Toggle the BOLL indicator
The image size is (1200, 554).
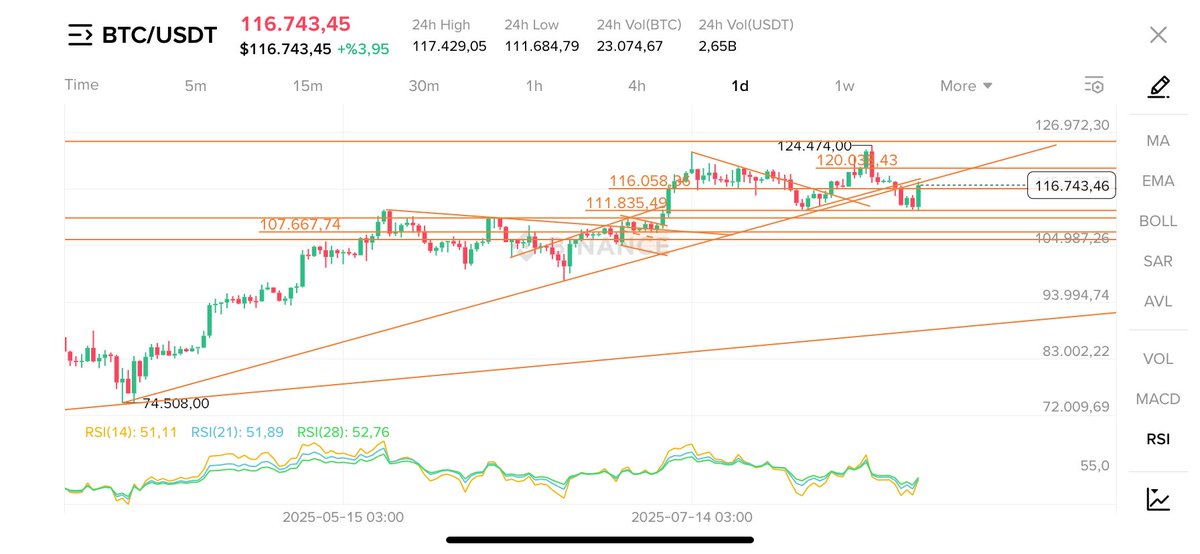(x=1158, y=221)
